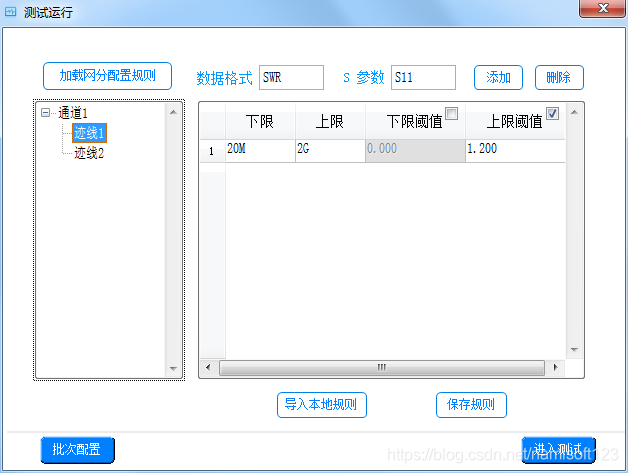The height and width of the screenshot is (473, 628).
Task: Select the 通道1 tree item
Action: click(x=72, y=113)
